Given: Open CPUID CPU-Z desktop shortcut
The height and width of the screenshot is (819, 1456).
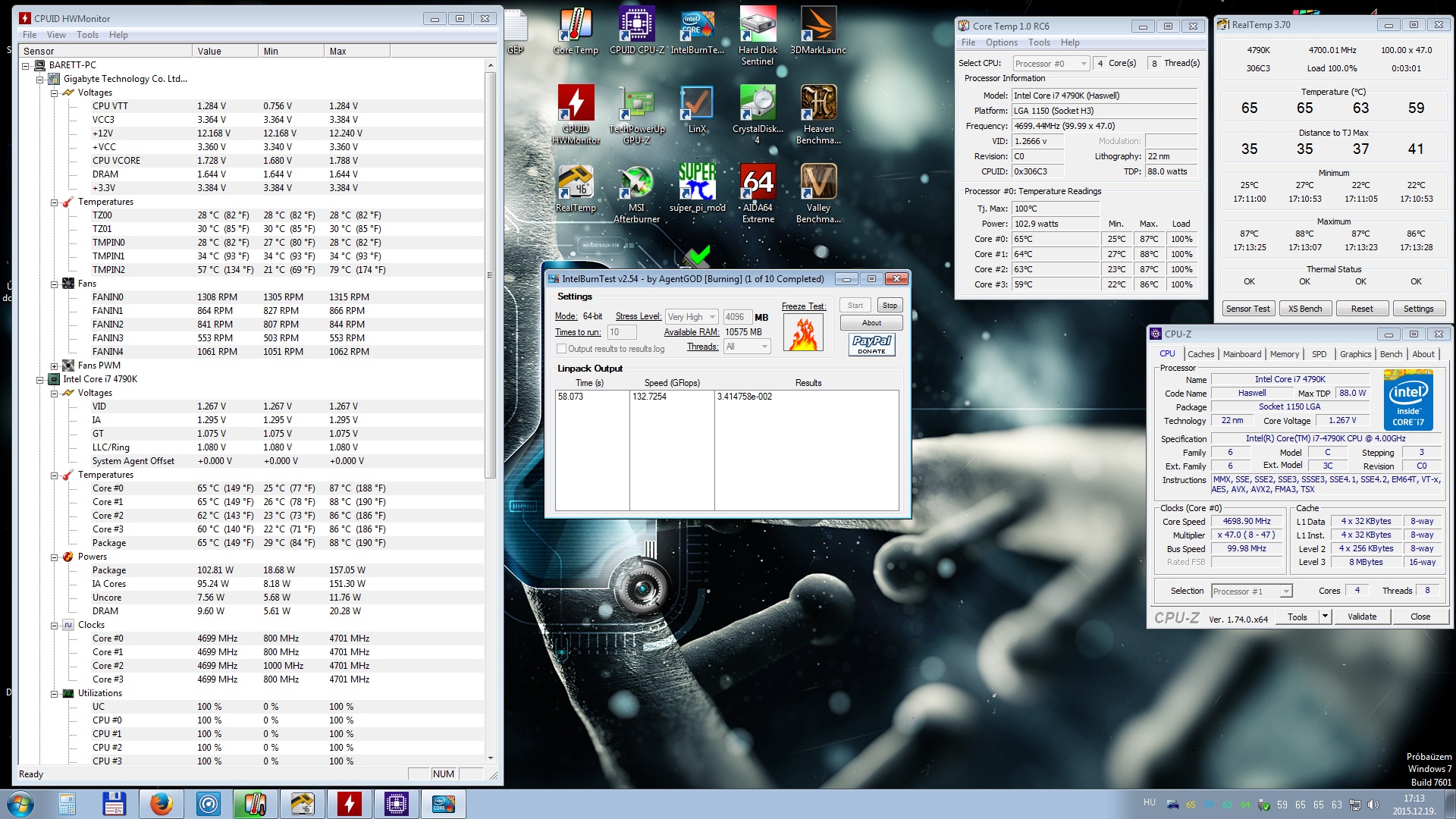Looking at the screenshot, I should (636, 31).
